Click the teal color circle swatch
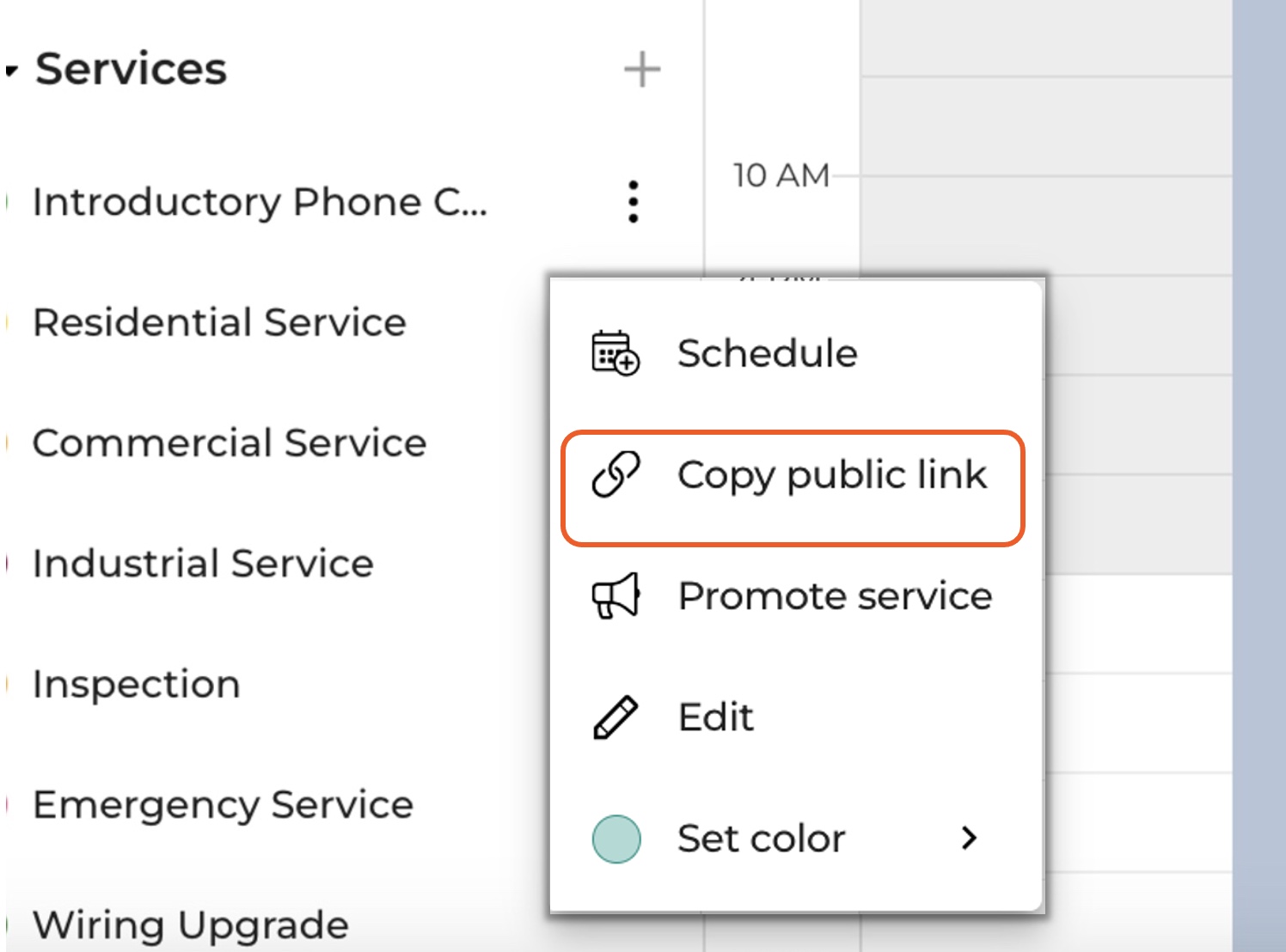 coord(615,839)
